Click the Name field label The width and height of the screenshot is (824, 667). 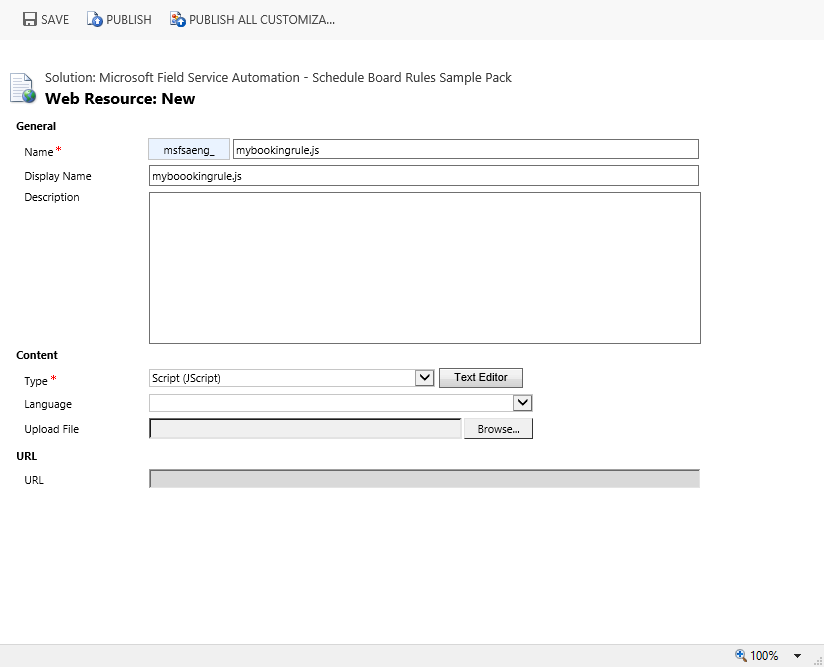pyautogui.click(x=39, y=152)
